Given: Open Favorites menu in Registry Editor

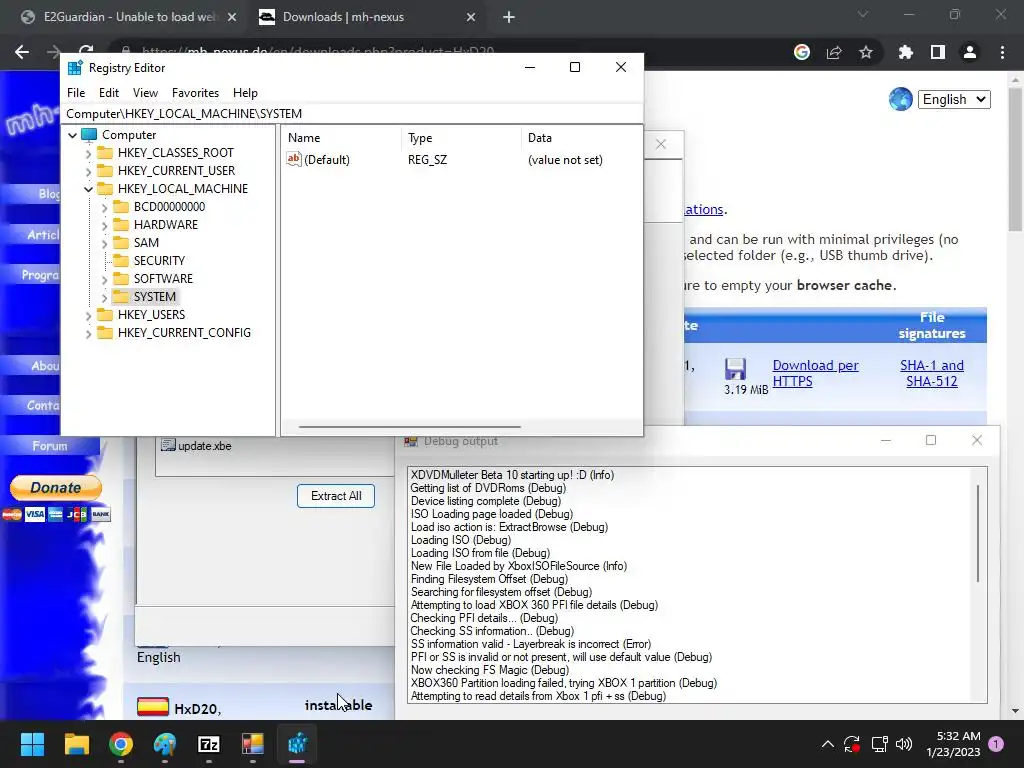Looking at the screenshot, I should (195, 93).
